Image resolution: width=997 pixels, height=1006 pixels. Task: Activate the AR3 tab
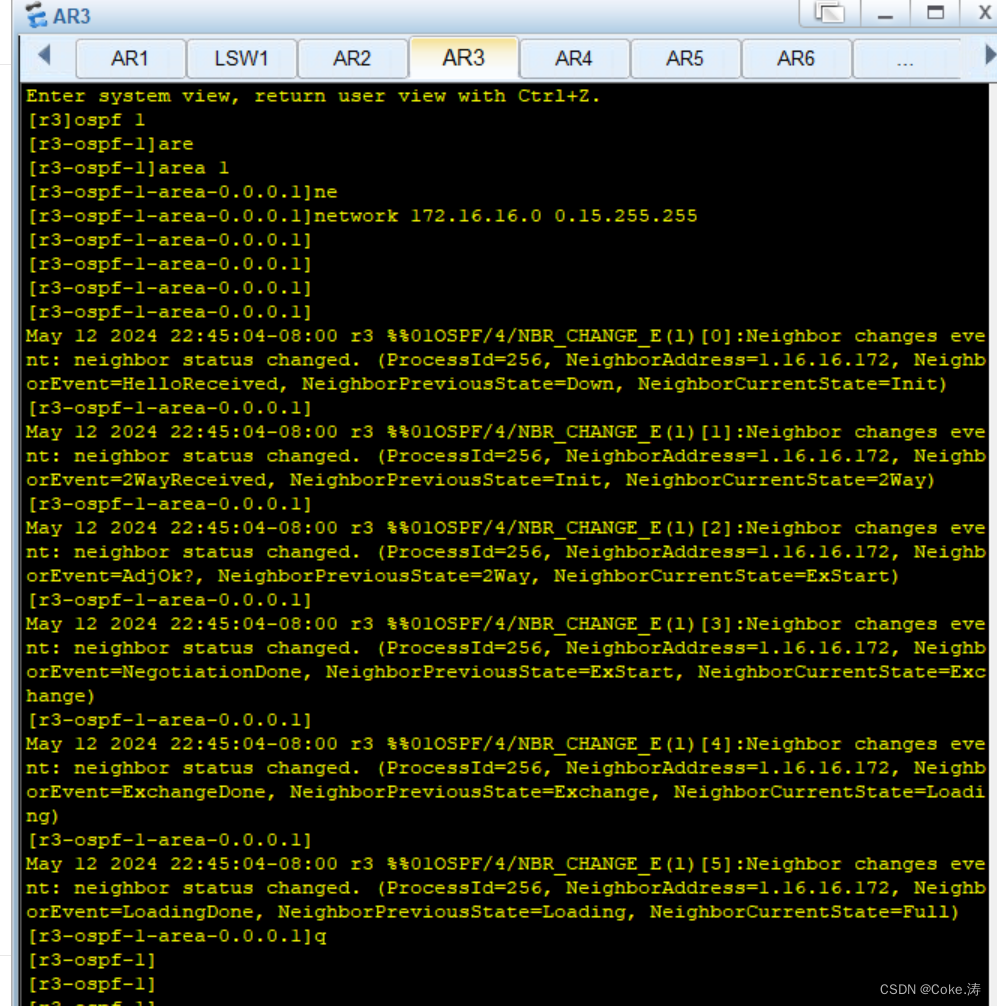[x=463, y=59]
